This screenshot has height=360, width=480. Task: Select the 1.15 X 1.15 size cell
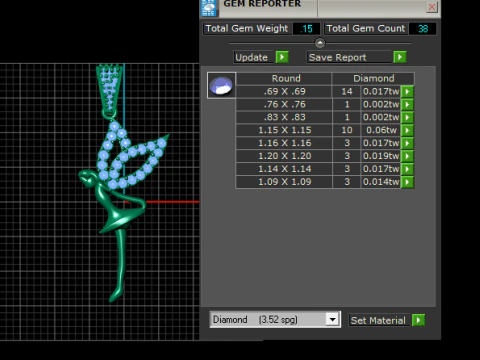(x=284, y=130)
